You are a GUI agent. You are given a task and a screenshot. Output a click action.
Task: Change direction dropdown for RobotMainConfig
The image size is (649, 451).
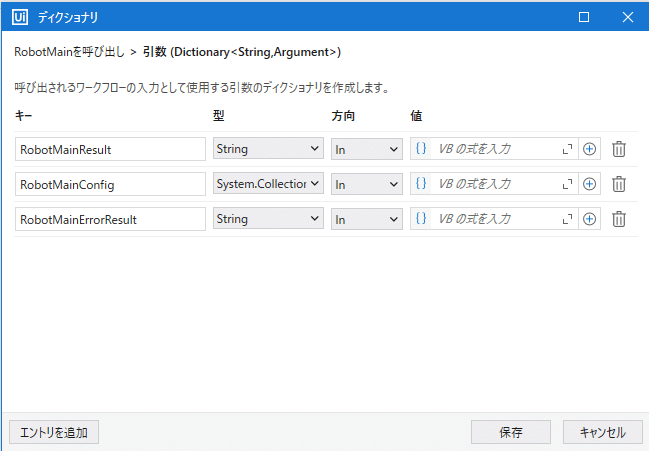click(367, 185)
